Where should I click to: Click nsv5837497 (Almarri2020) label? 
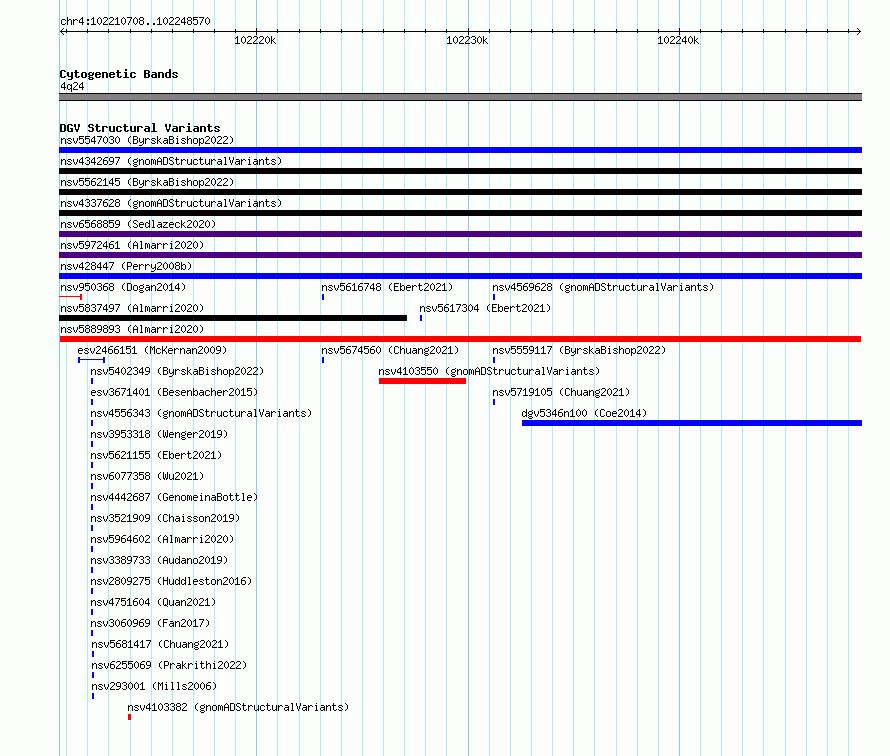(132, 308)
